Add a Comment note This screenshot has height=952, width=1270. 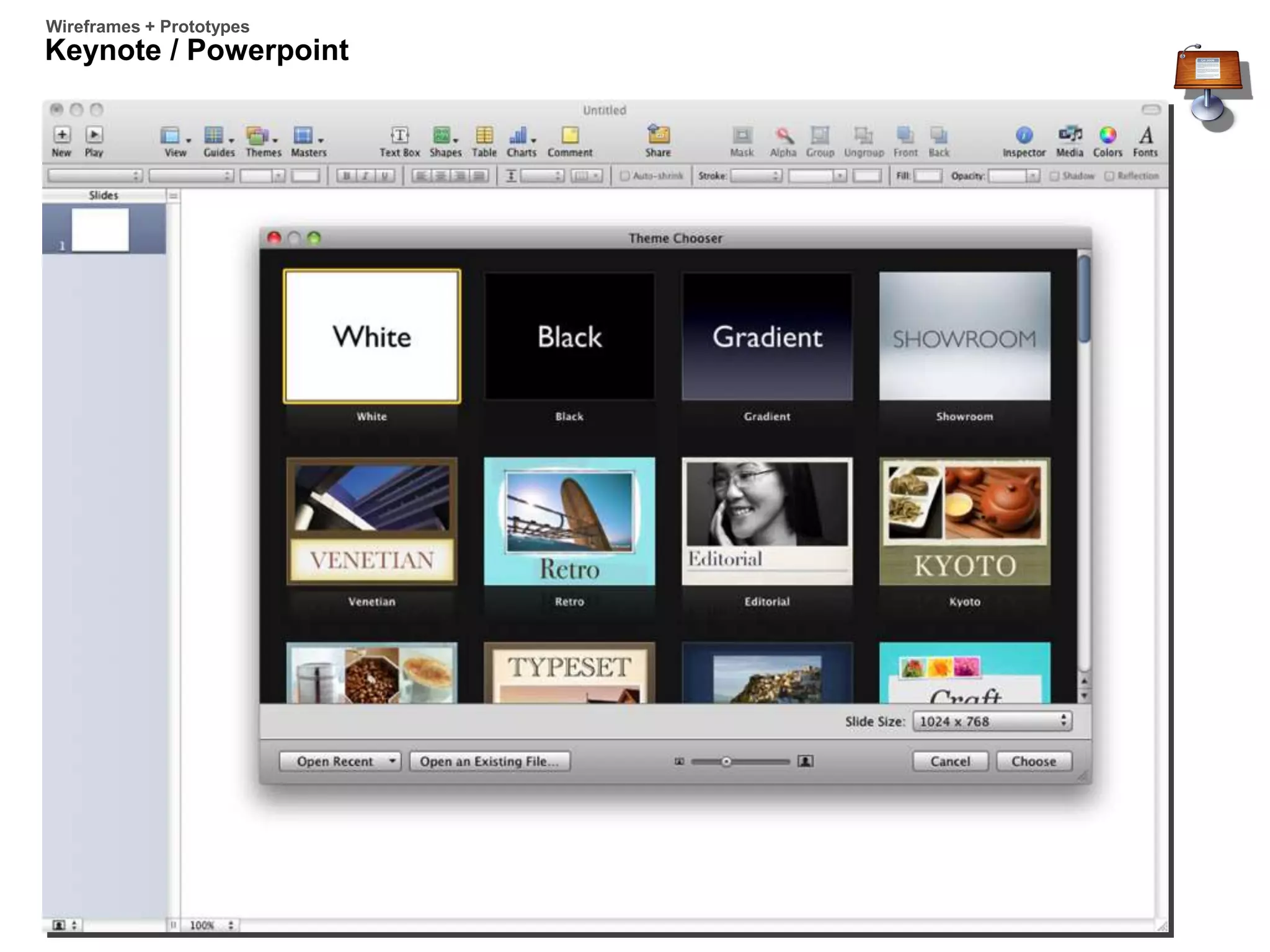(570, 135)
